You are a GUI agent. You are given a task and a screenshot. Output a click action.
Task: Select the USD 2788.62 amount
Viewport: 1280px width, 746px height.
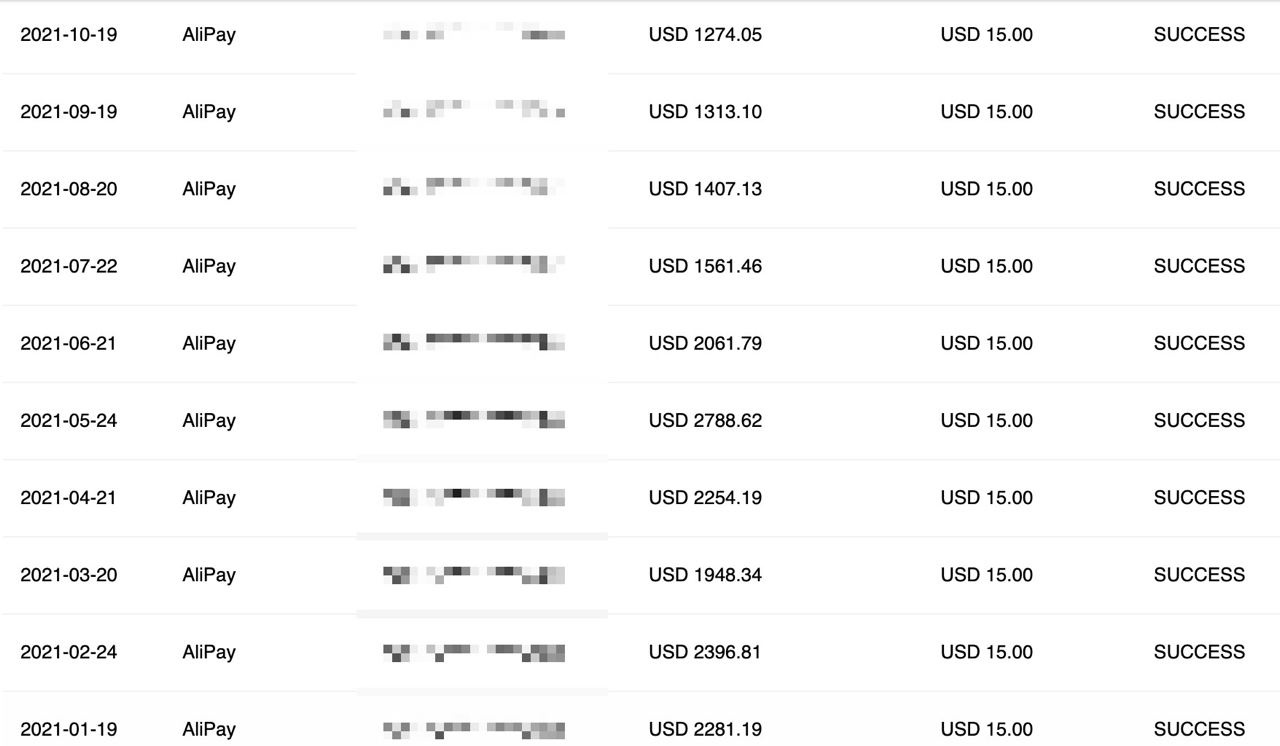click(x=705, y=420)
